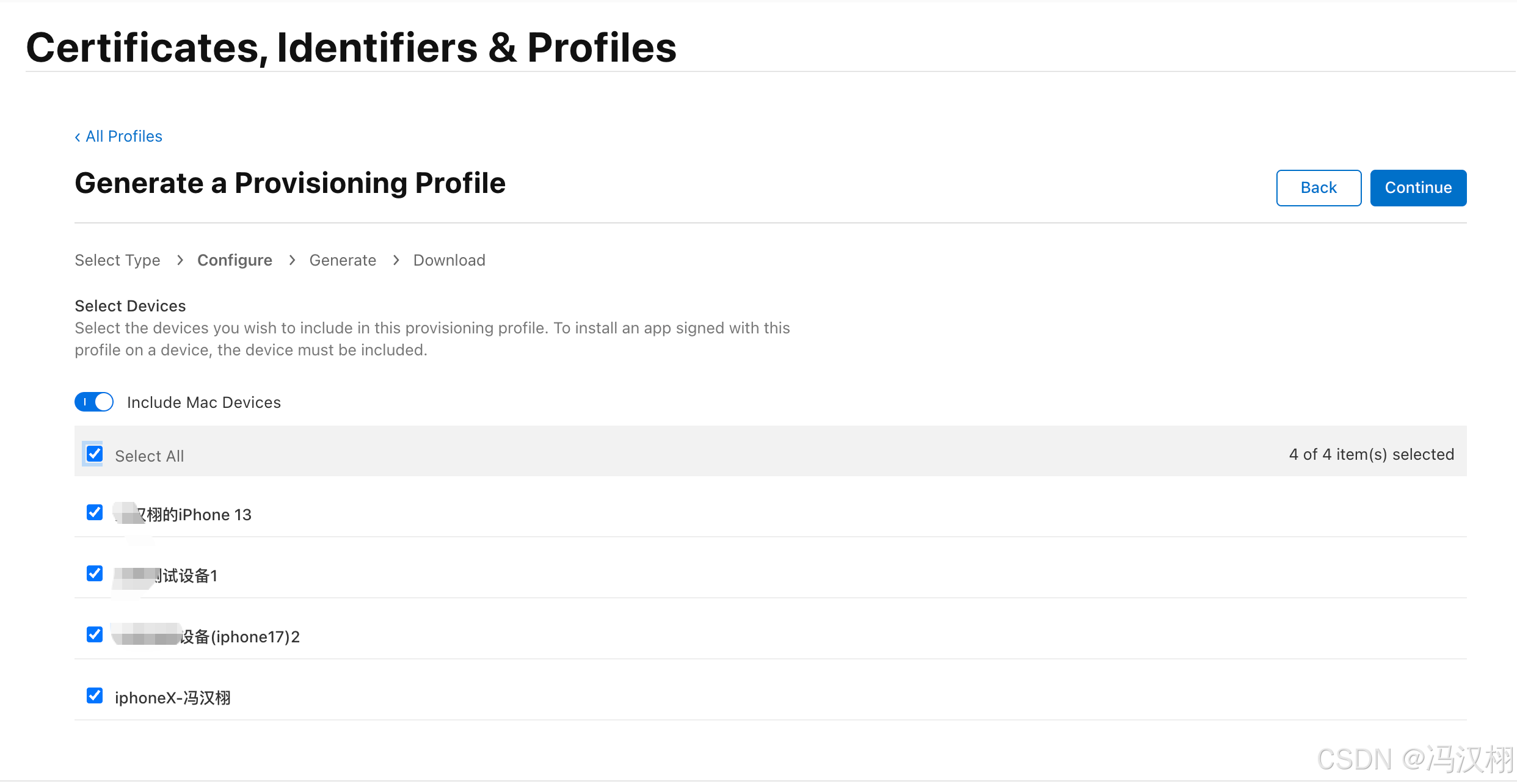The width and height of the screenshot is (1517, 784).
Task: Click the Select All label text
Action: click(x=150, y=456)
